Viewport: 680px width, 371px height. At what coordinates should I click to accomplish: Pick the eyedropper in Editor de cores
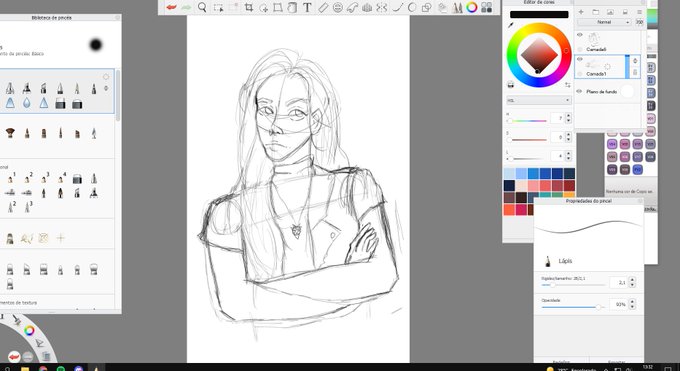tap(510, 26)
